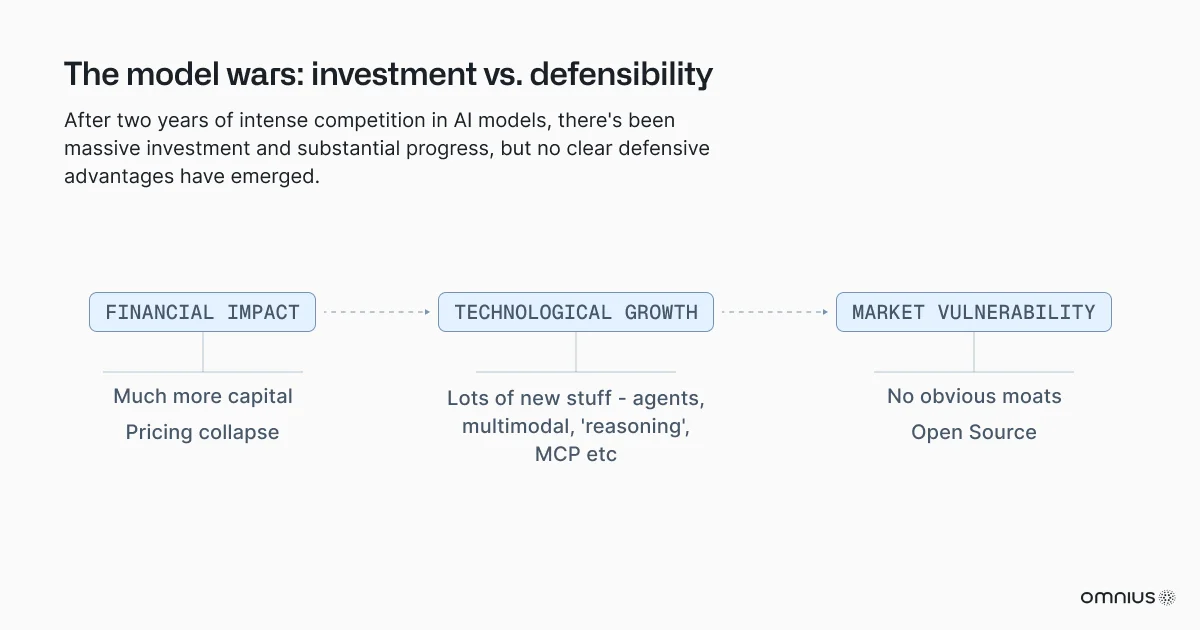Click 'Lots of new stuff - agents' line
This screenshot has height=630, width=1200.
[x=576, y=398]
